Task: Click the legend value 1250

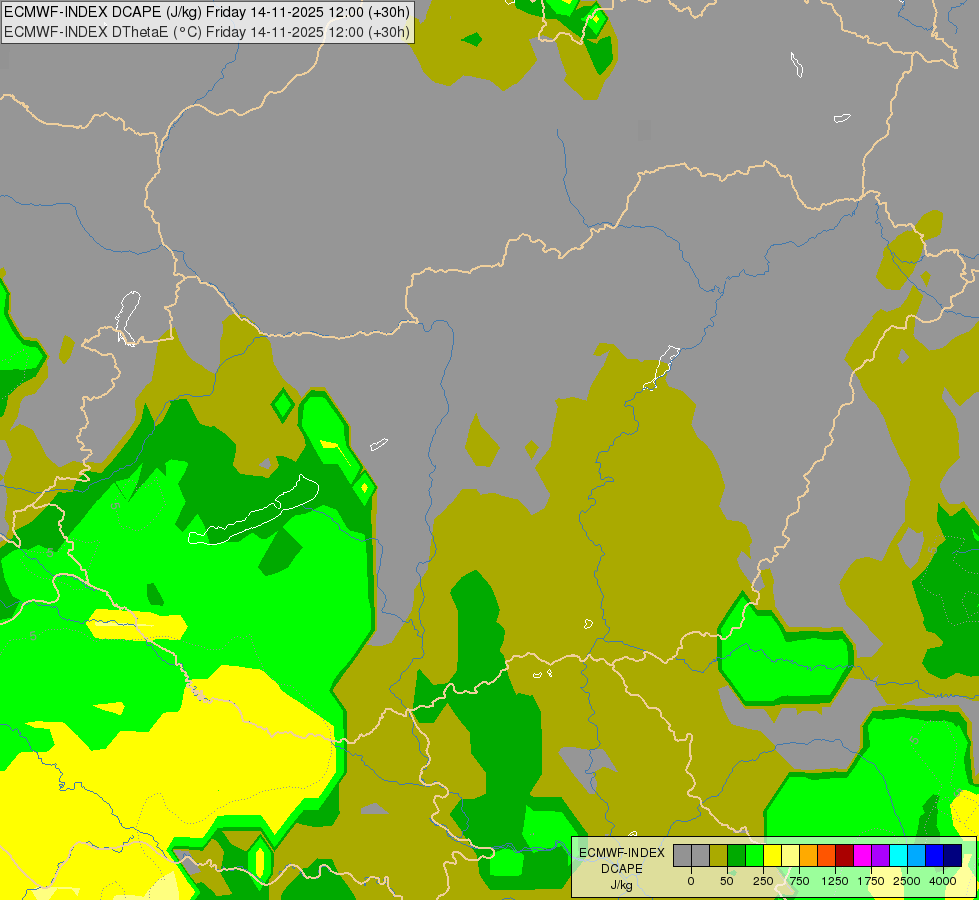Action: 835,881
